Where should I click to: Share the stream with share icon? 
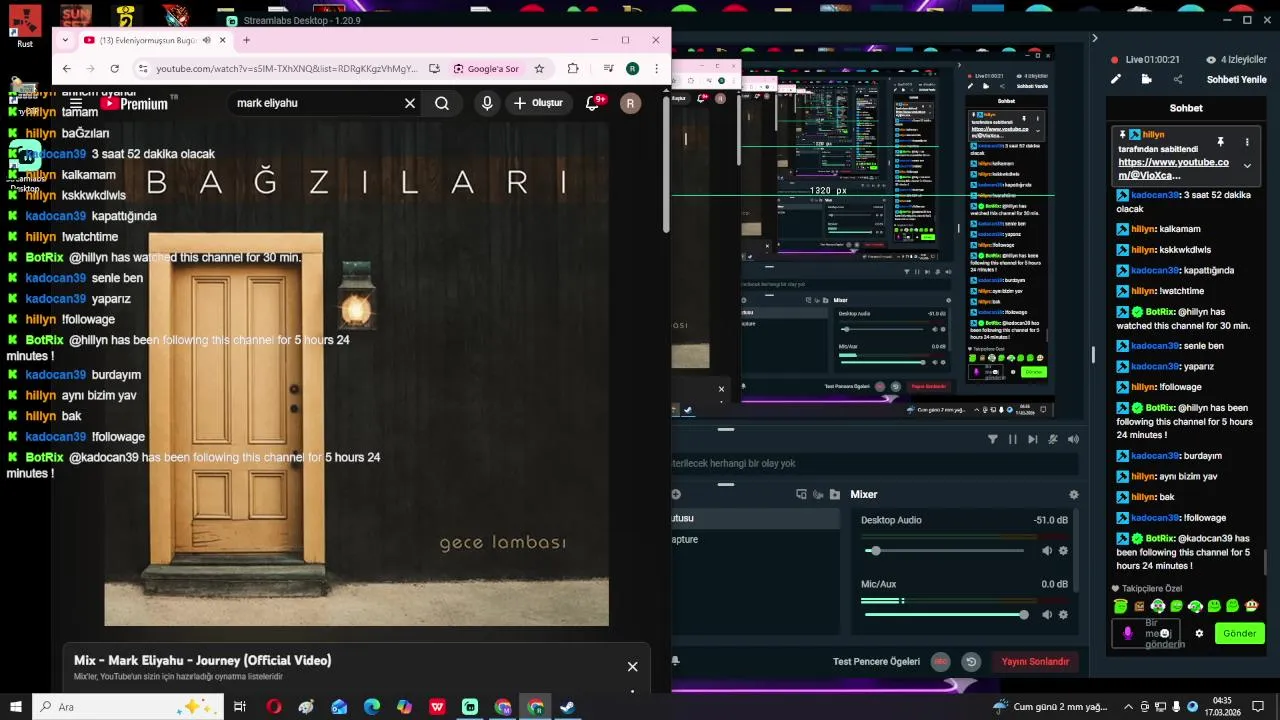point(1177,79)
